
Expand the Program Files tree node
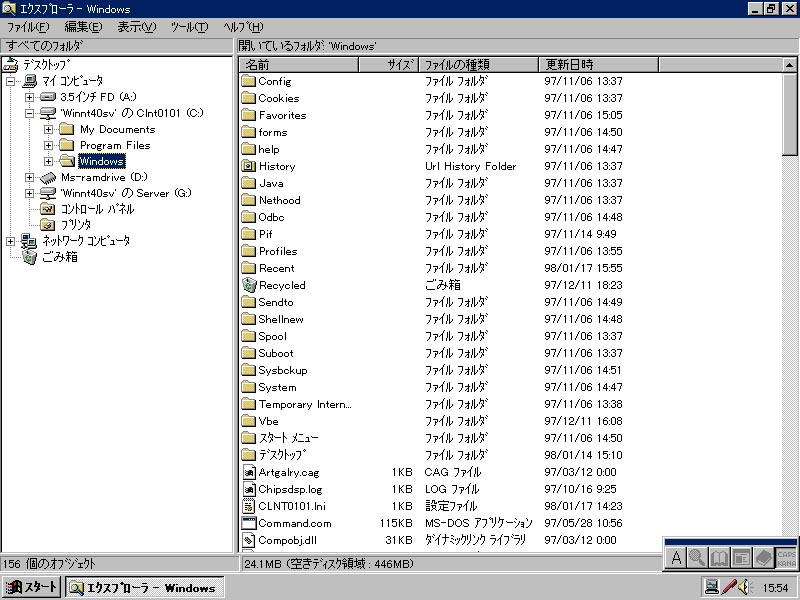click(x=48, y=146)
